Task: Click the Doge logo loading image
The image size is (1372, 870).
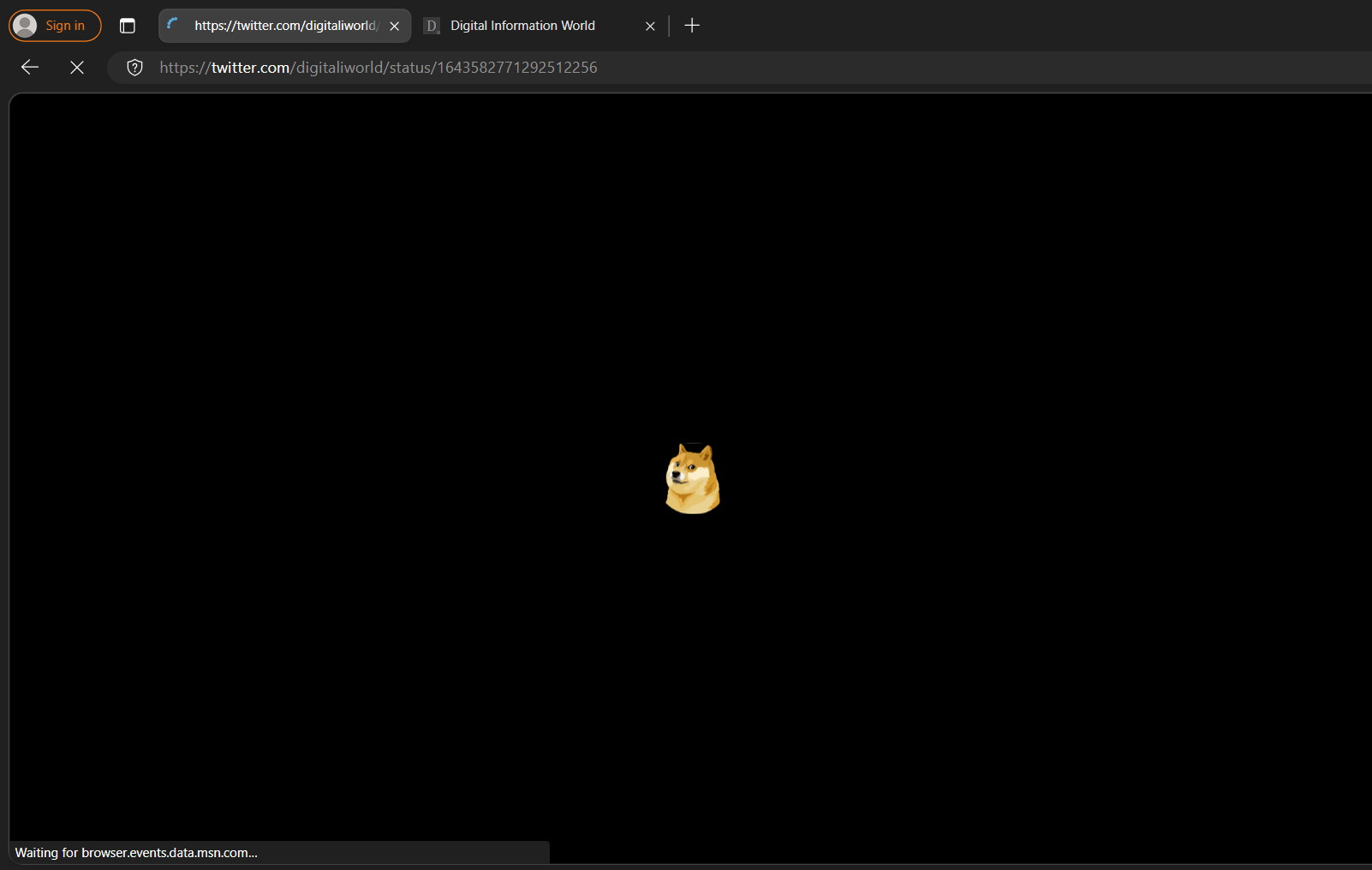Action: pyautogui.click(x=693, y=478)
